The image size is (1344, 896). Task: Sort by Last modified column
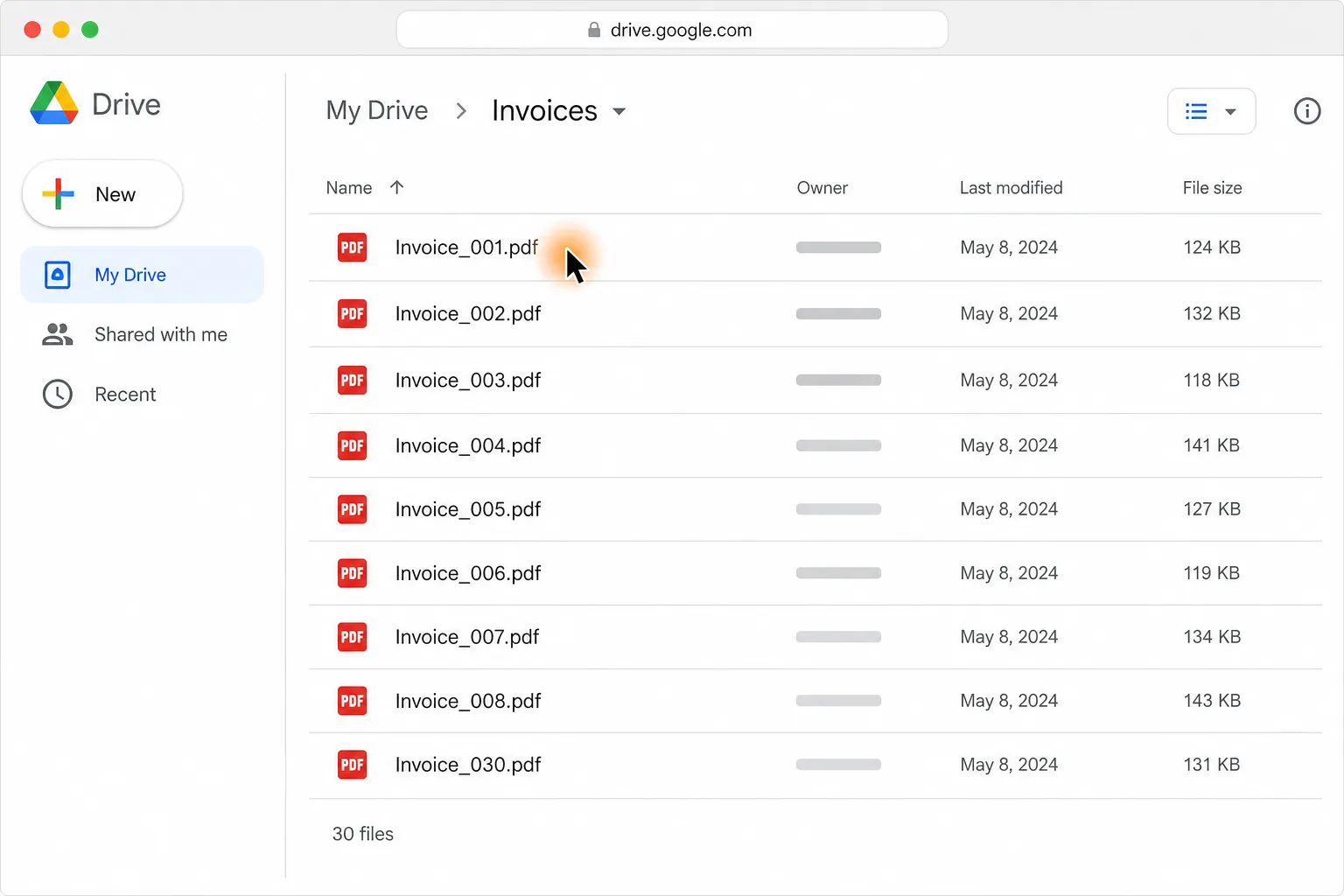click(1011, 187)
